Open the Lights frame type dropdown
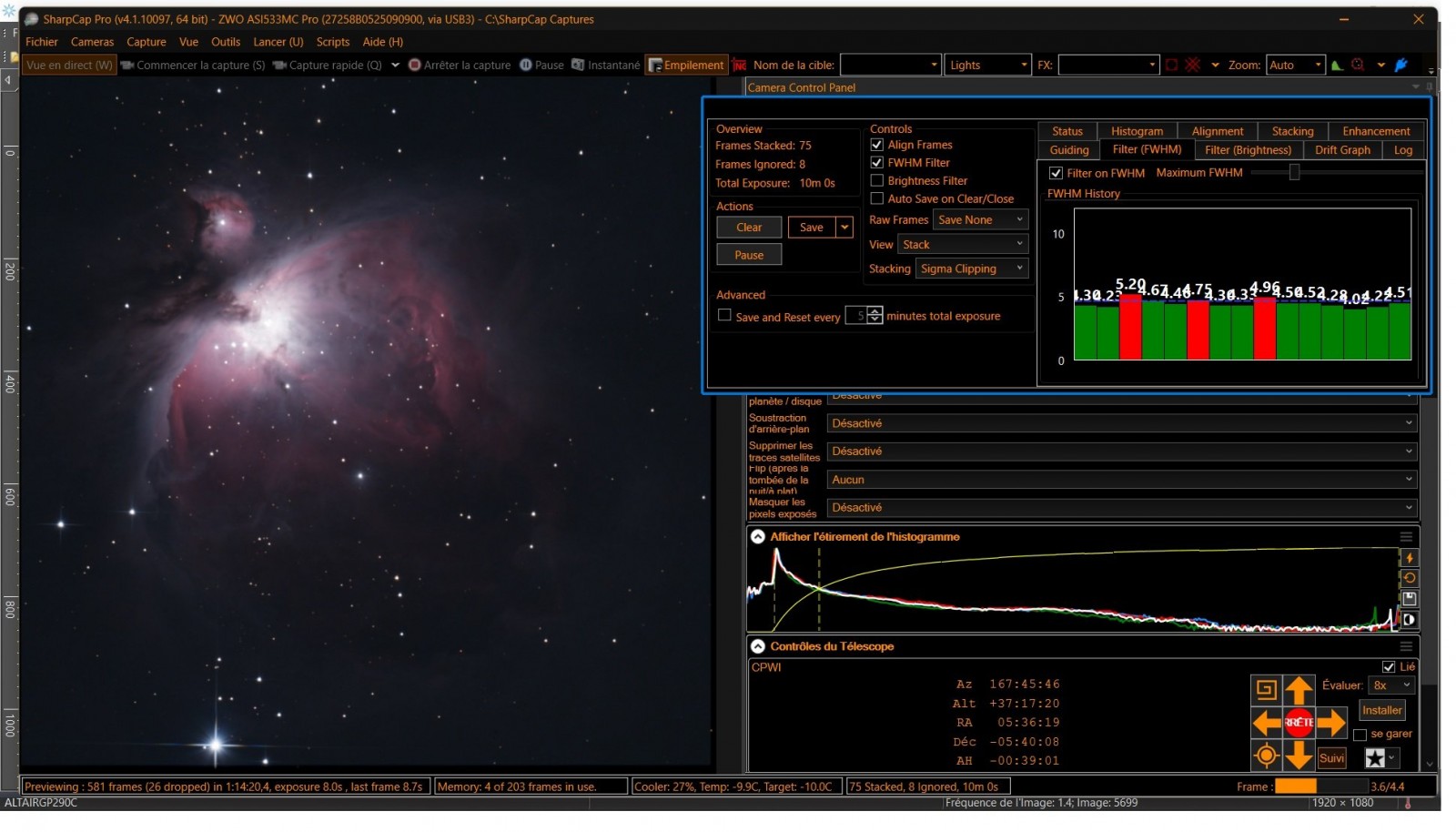1456x832 pixels. (x=987, y=66)
